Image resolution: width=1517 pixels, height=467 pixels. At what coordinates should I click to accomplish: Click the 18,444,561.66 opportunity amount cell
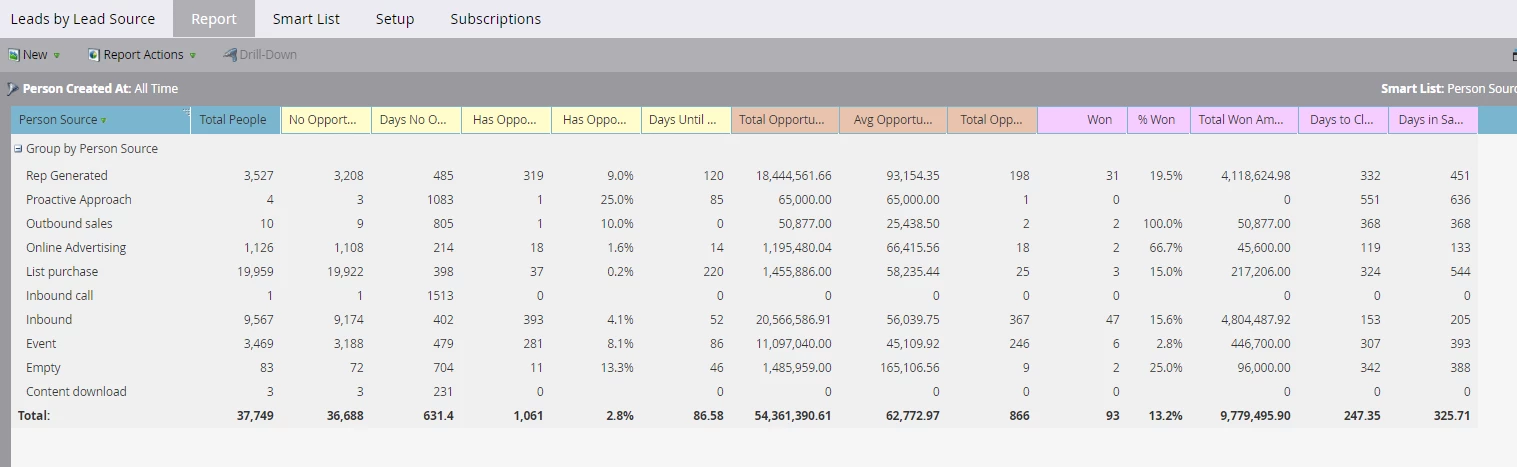point(793,176)
